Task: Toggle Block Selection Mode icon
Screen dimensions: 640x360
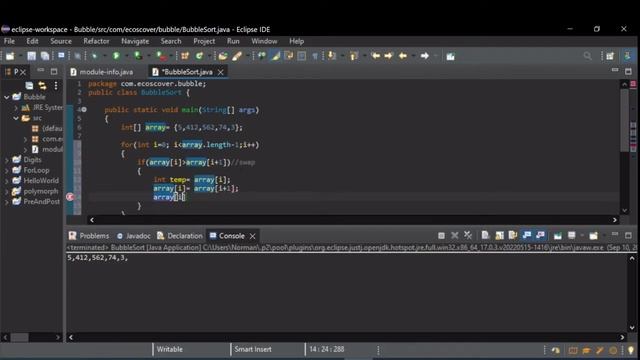Action: pyautogui.click(x=302, y=56)
